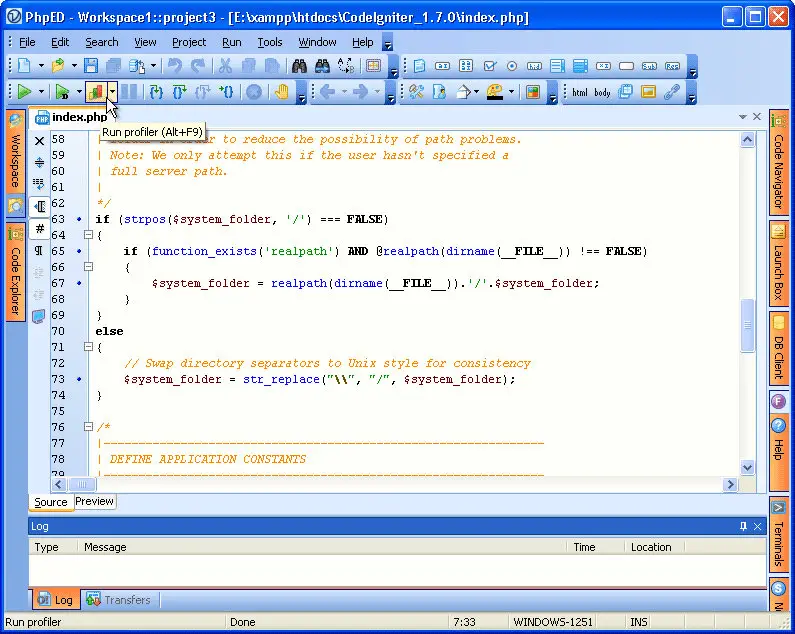Toggle auto-hide pin on Log panel
The height and width of the screenshot is (634, 795).
point(743,526)
